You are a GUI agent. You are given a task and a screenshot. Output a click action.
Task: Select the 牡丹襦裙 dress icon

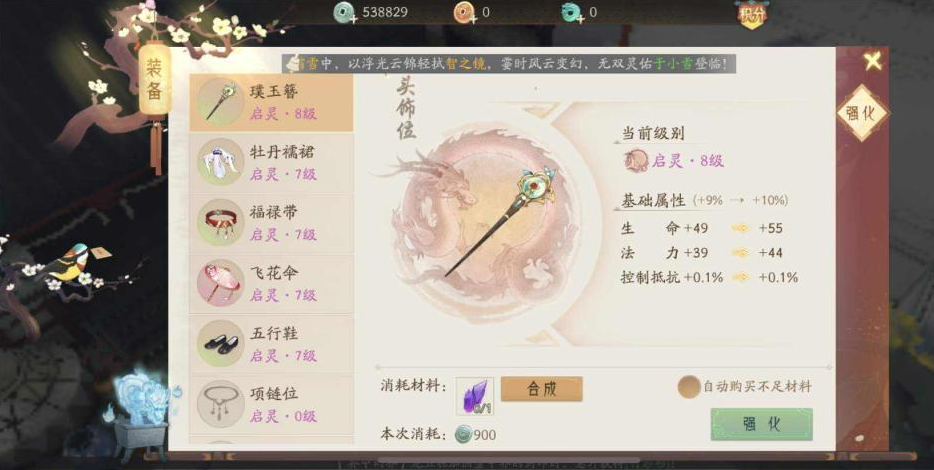pos(220,162)
